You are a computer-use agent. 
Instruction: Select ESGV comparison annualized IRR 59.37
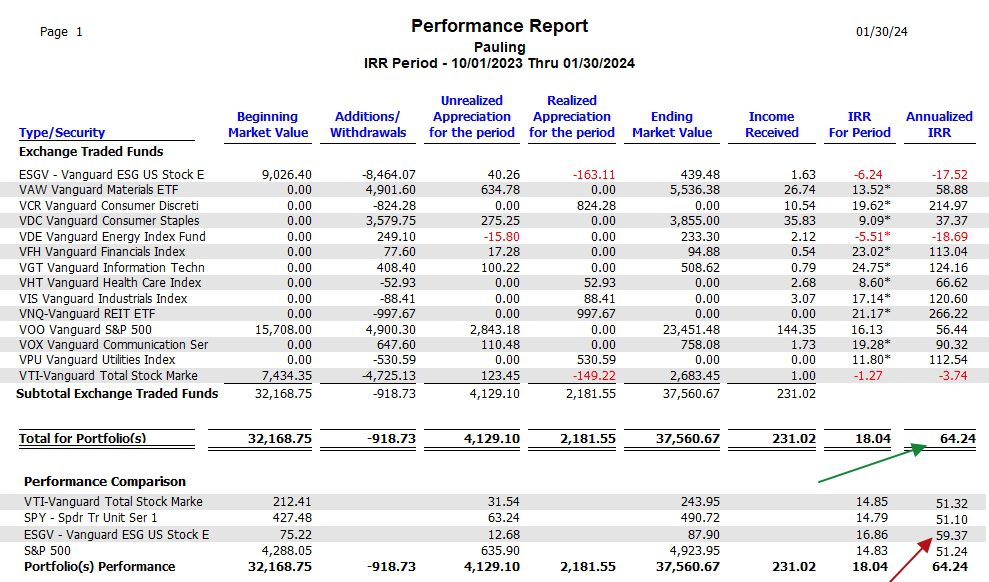[951, 535]
